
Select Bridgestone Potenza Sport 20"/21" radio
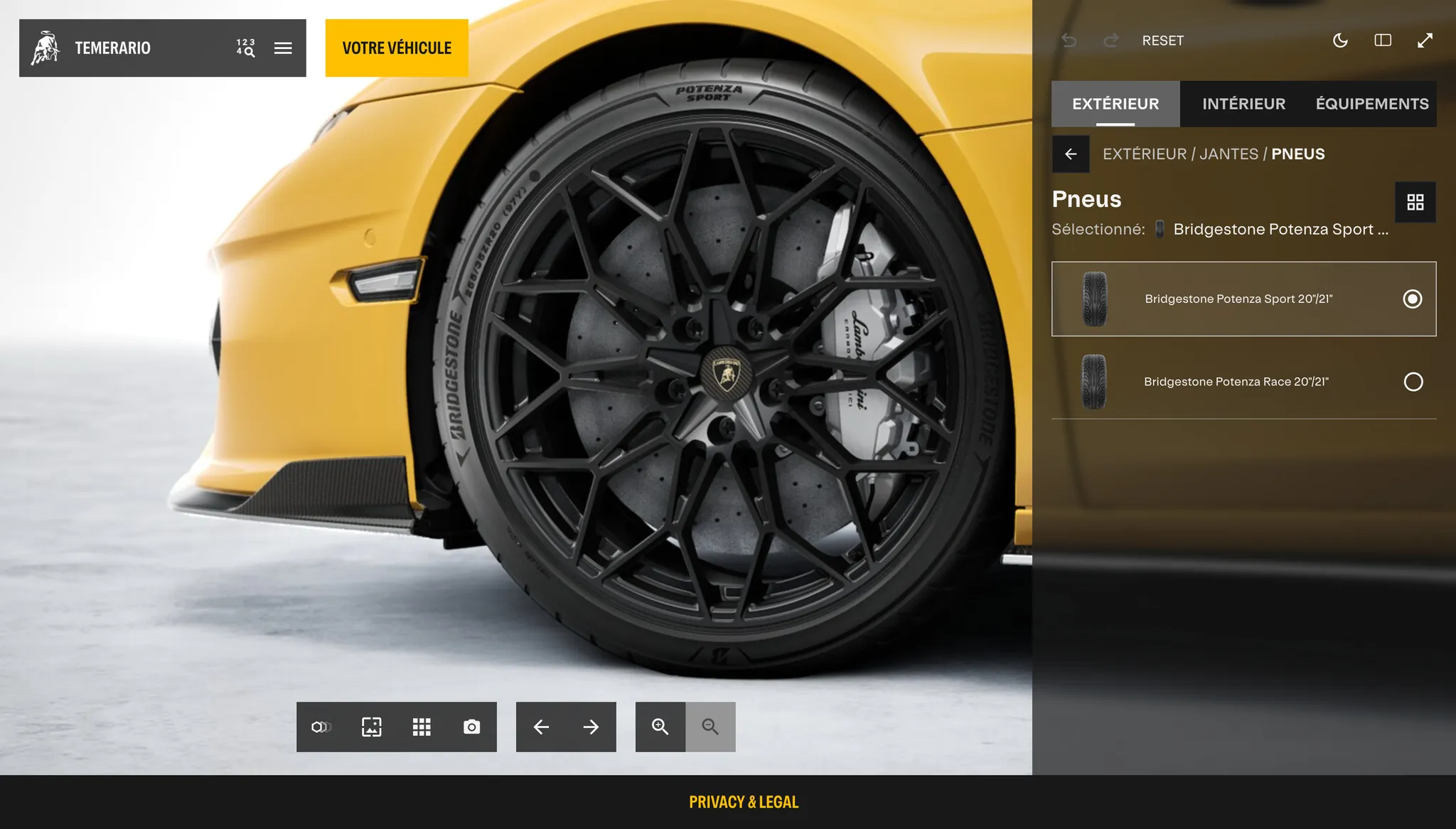coord(1413,299)
